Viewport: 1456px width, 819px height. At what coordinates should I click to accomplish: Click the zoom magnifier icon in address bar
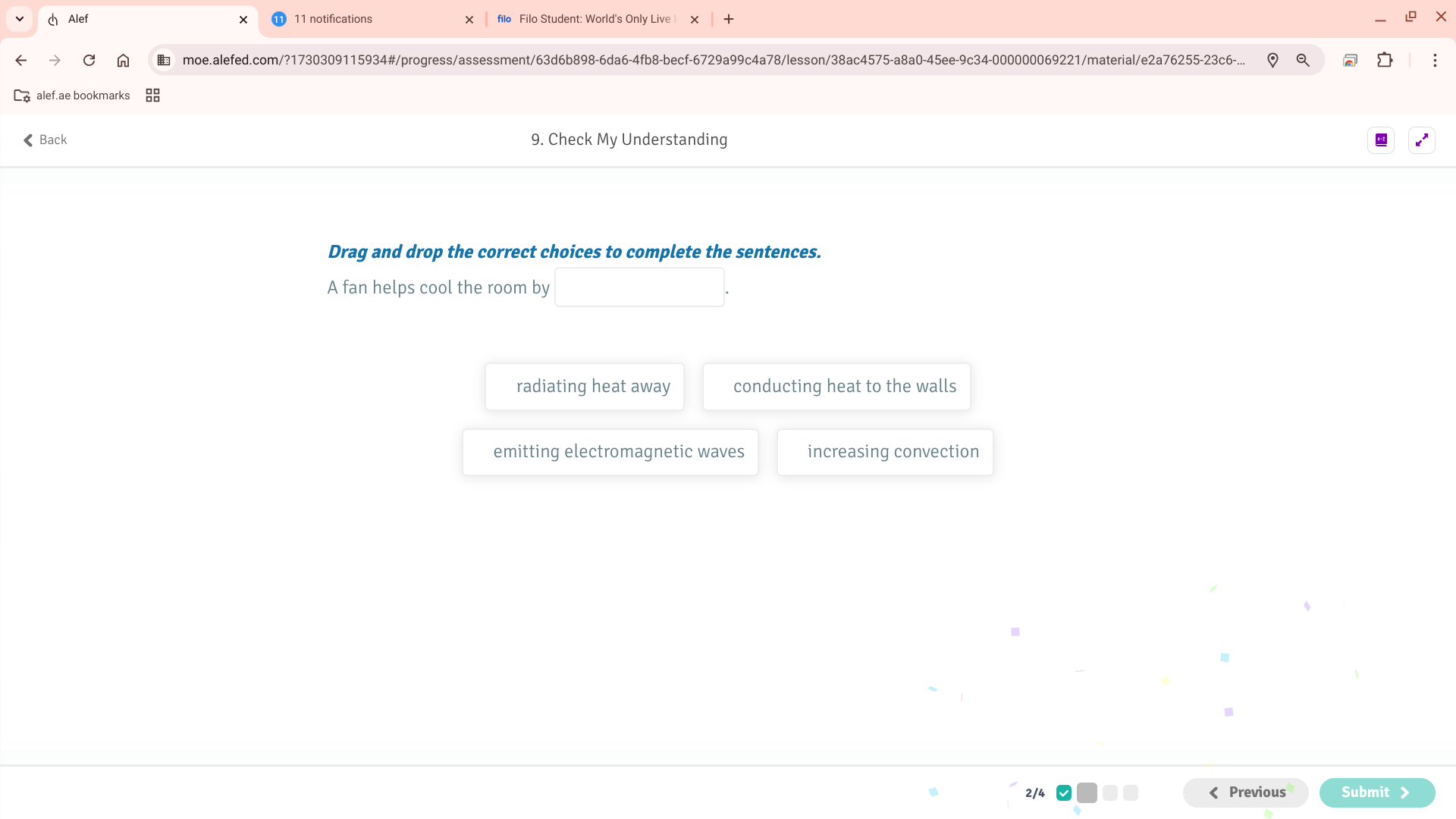click(1303, 61)
